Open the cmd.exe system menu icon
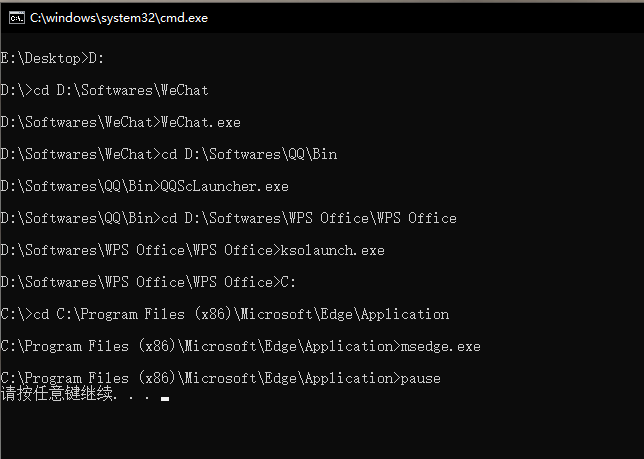The width and height of the screenshot is (644, 459). pos(16,18)
